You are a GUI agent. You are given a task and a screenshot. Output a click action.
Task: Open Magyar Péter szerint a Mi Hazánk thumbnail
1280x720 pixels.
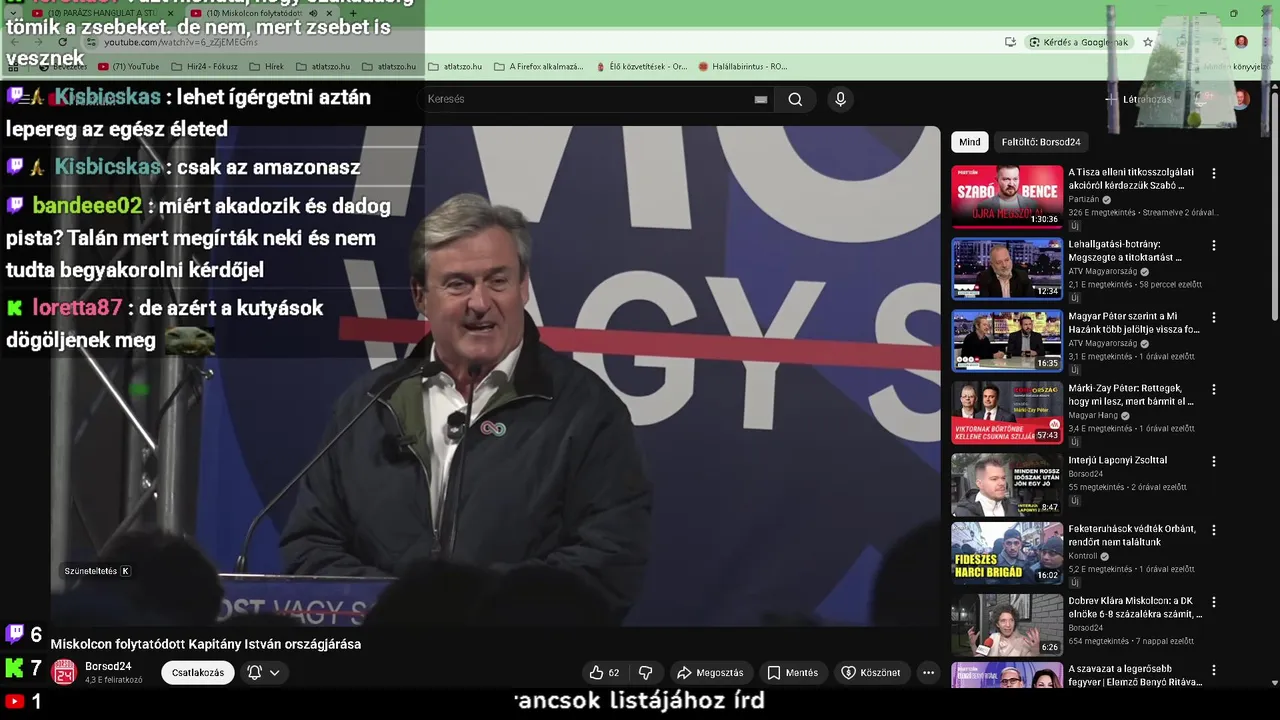coord(1007,341)
